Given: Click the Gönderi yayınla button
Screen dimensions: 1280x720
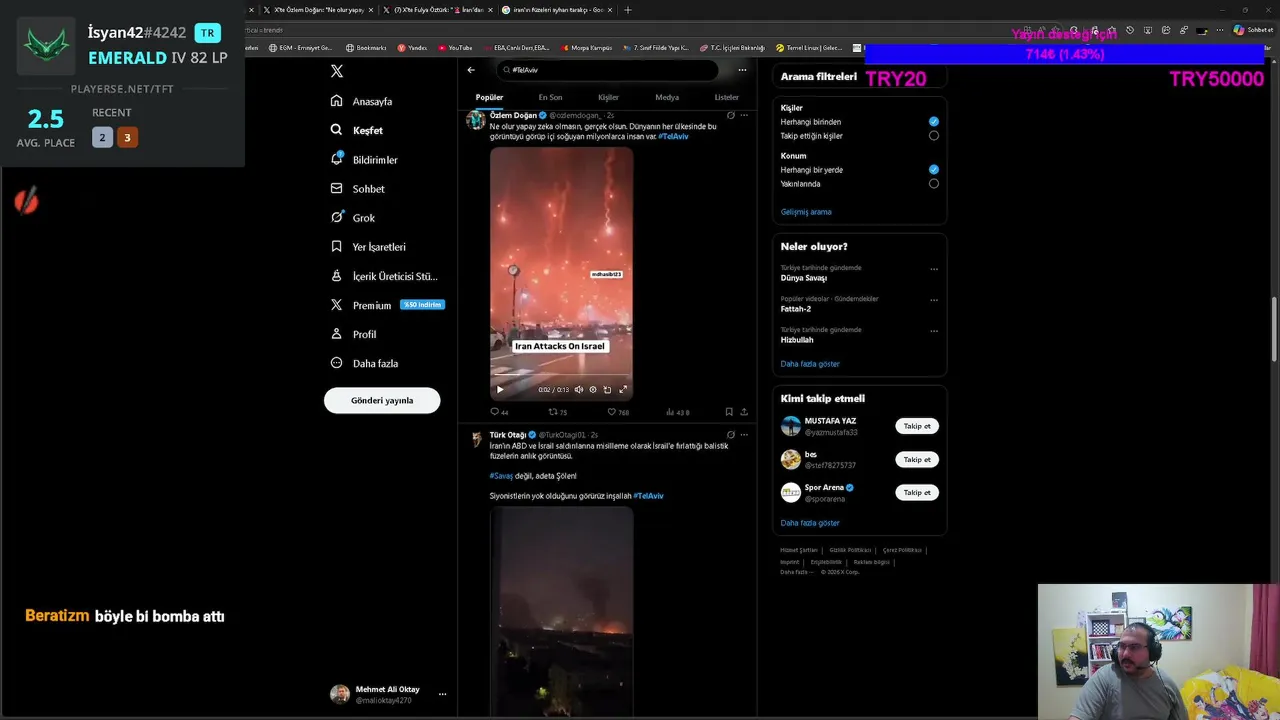Looking at the screenshot, I should [382, 400].
